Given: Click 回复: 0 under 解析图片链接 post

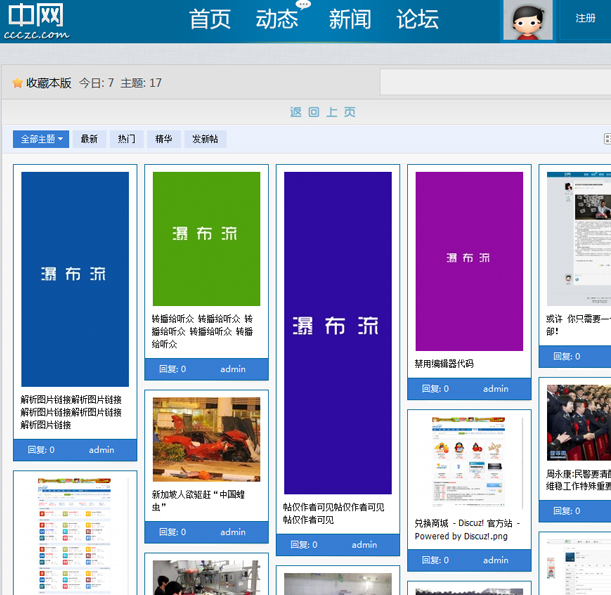Looking at the screenshot, I should (41, 450).
